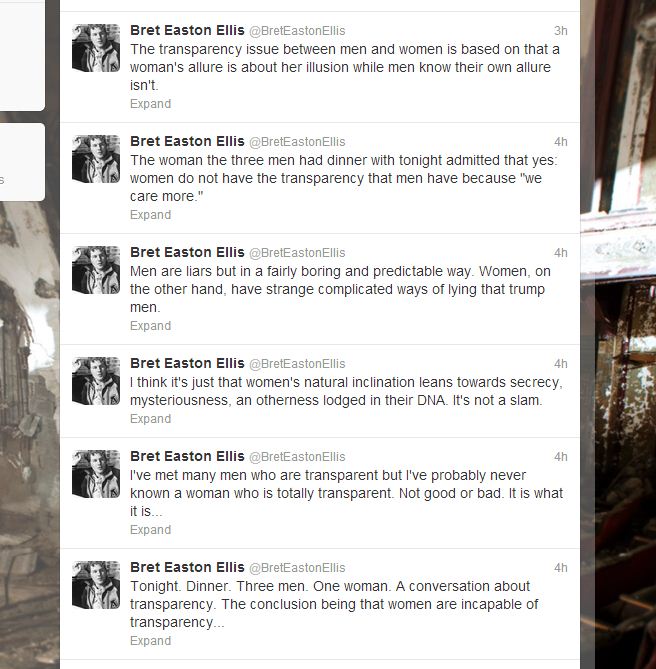Click avatar on the 'natural inclination' tweet

(x=96, y=381)
